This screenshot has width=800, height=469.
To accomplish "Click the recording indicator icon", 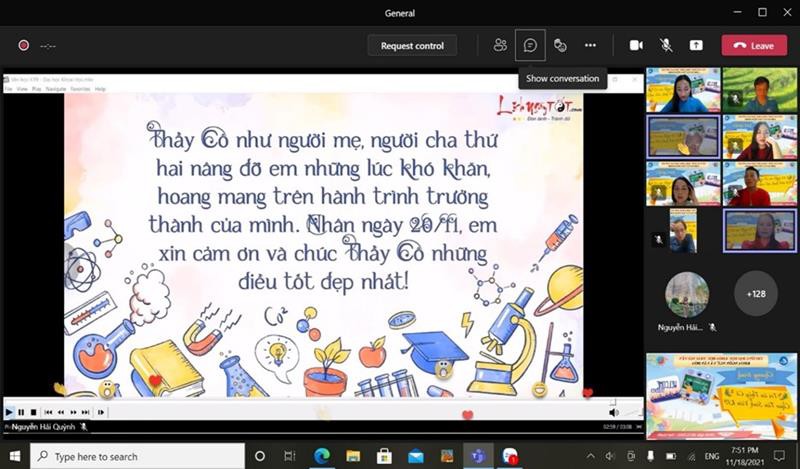I will (23, 45).
